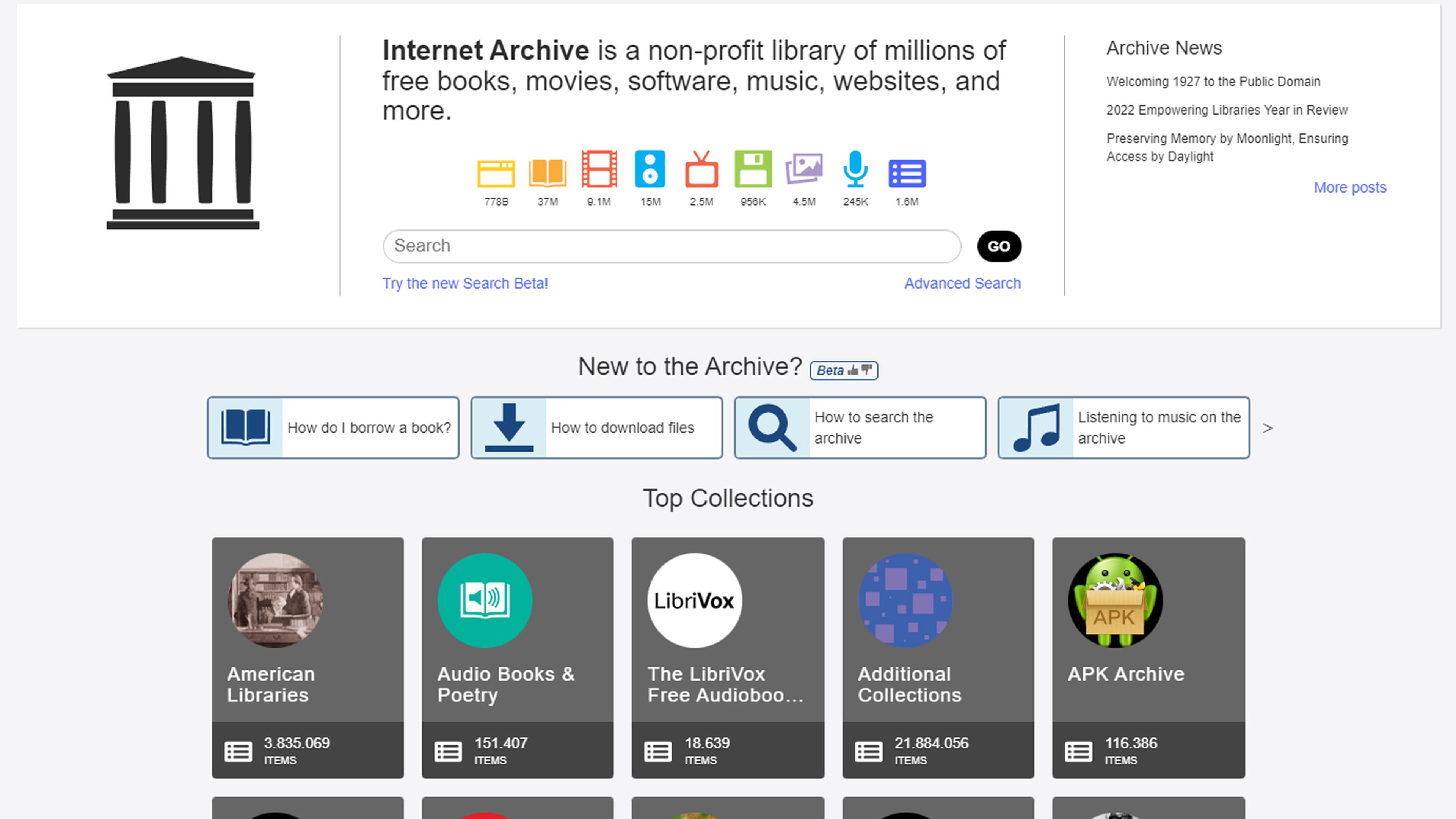Open the American Libraries collection title
Screen dimensions: 1456x819
[271, 684]
